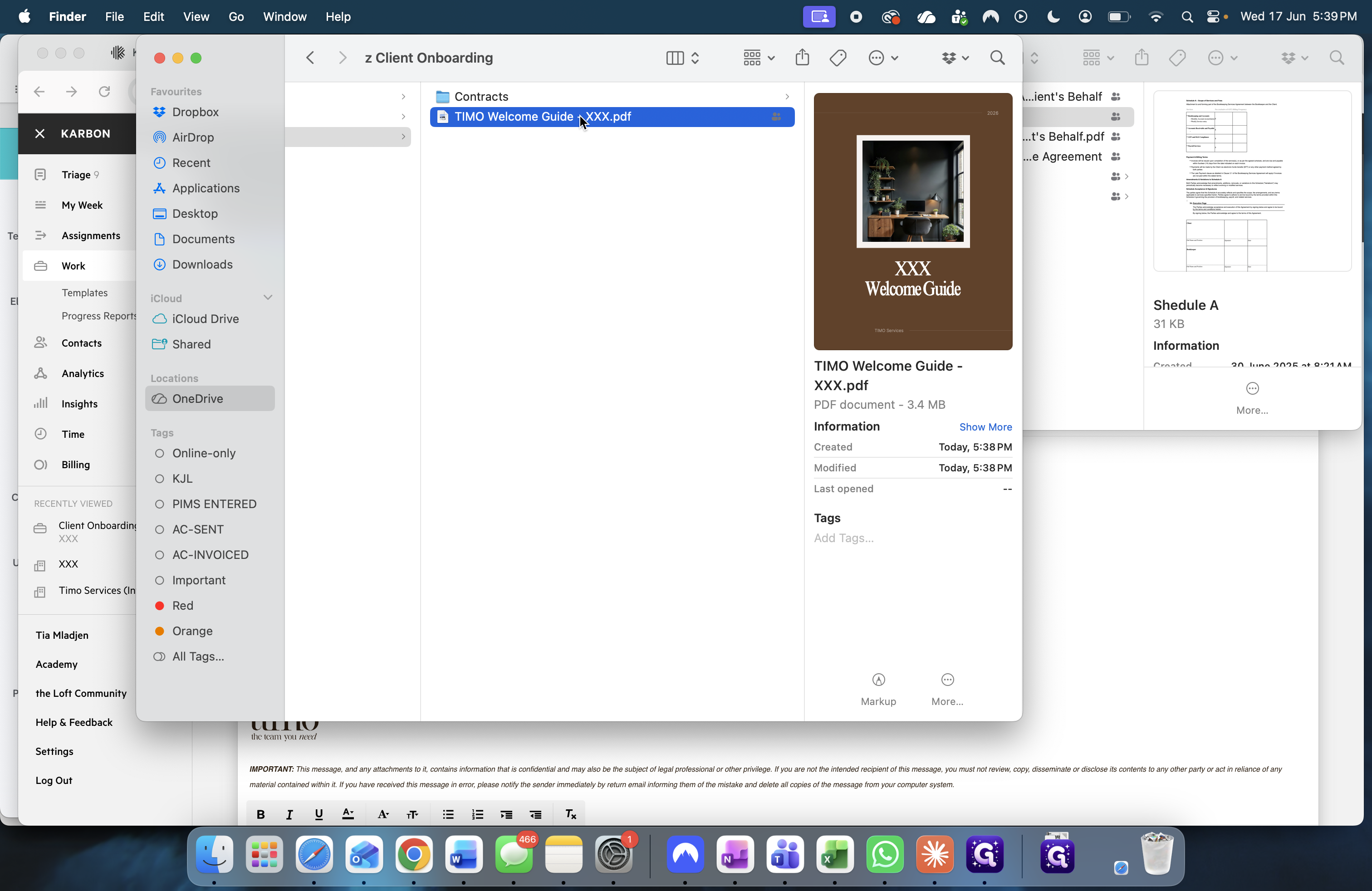Go forward in Finder window navigation
Screen dimensions: 1372x891
tap(343, 58)
